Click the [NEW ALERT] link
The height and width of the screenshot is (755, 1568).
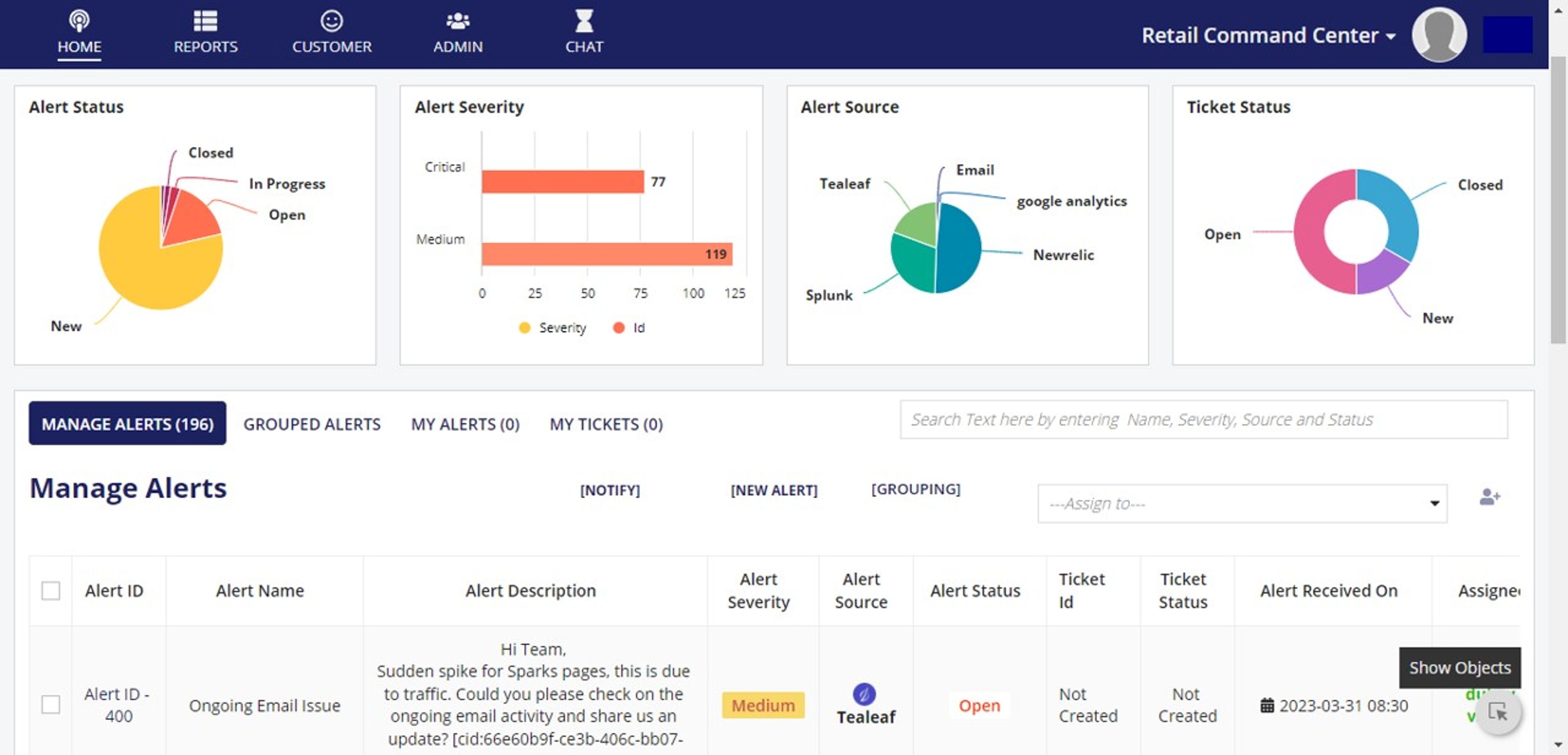[774, 490]
